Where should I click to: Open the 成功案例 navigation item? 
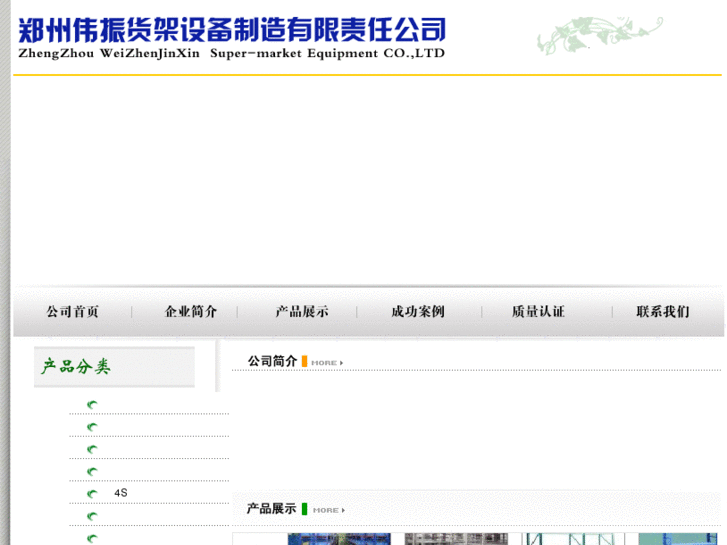(x=417, y=312)
